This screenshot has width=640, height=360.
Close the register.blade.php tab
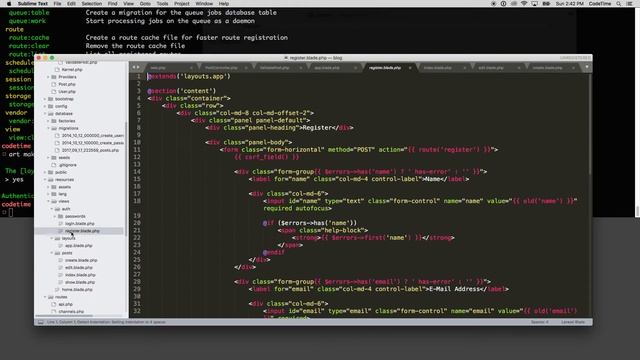410,68
